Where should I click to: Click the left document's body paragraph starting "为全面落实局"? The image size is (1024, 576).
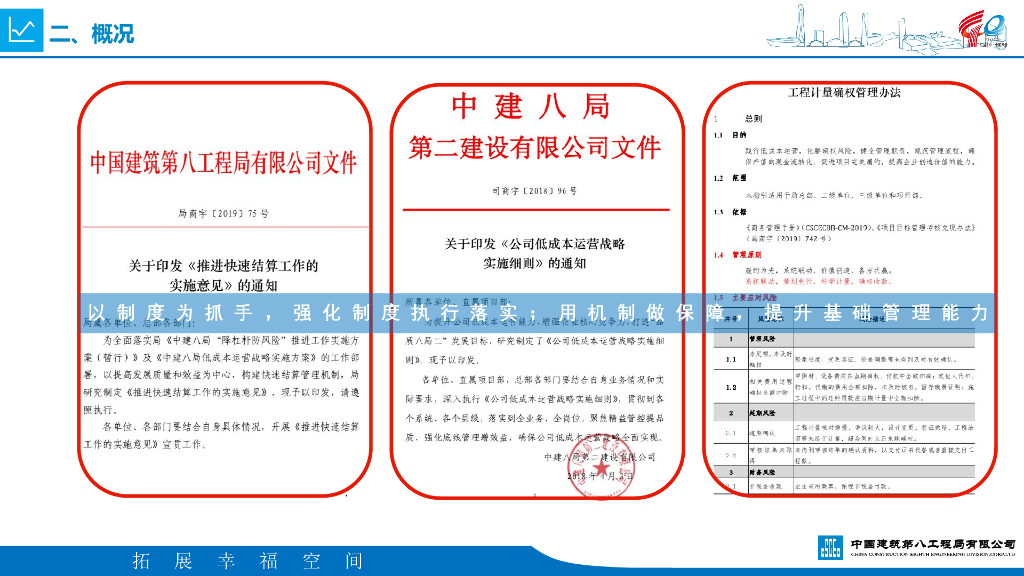click(222, 375)
